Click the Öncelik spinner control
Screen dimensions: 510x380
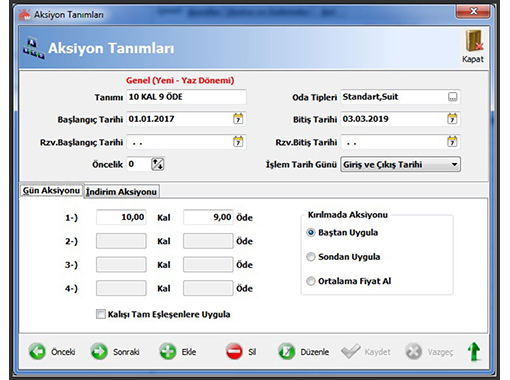click(x=158, y=164)
